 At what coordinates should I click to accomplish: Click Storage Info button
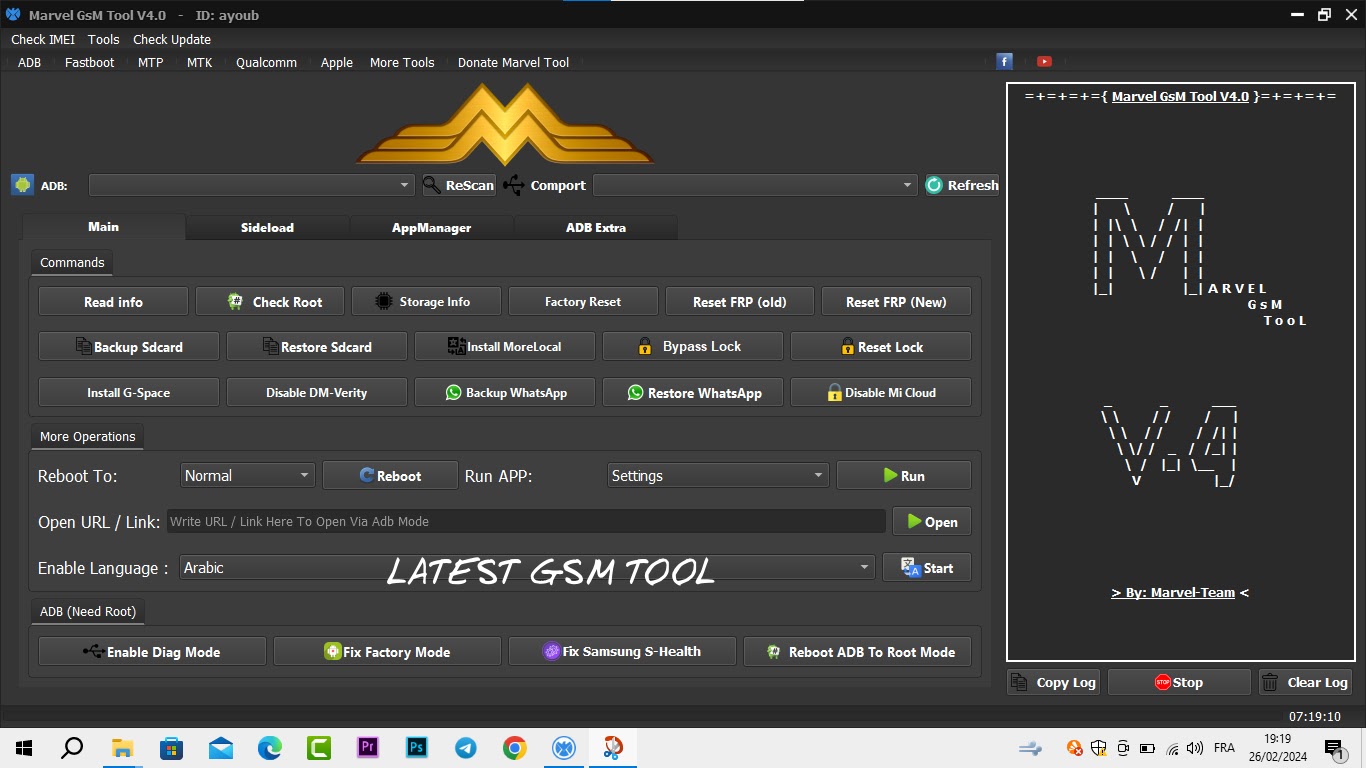click(427, 302)
